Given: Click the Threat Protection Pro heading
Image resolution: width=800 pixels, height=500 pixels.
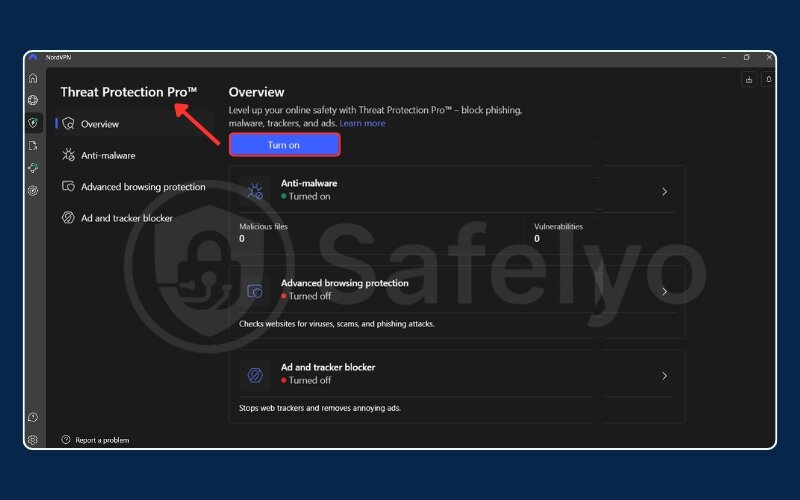Looking at the screenshot, I should coord(129,92).
